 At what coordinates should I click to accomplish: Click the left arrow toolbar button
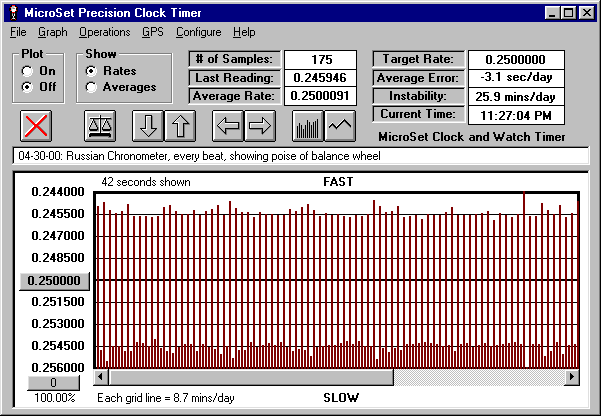pyautogui.click(x=228, y=126)
